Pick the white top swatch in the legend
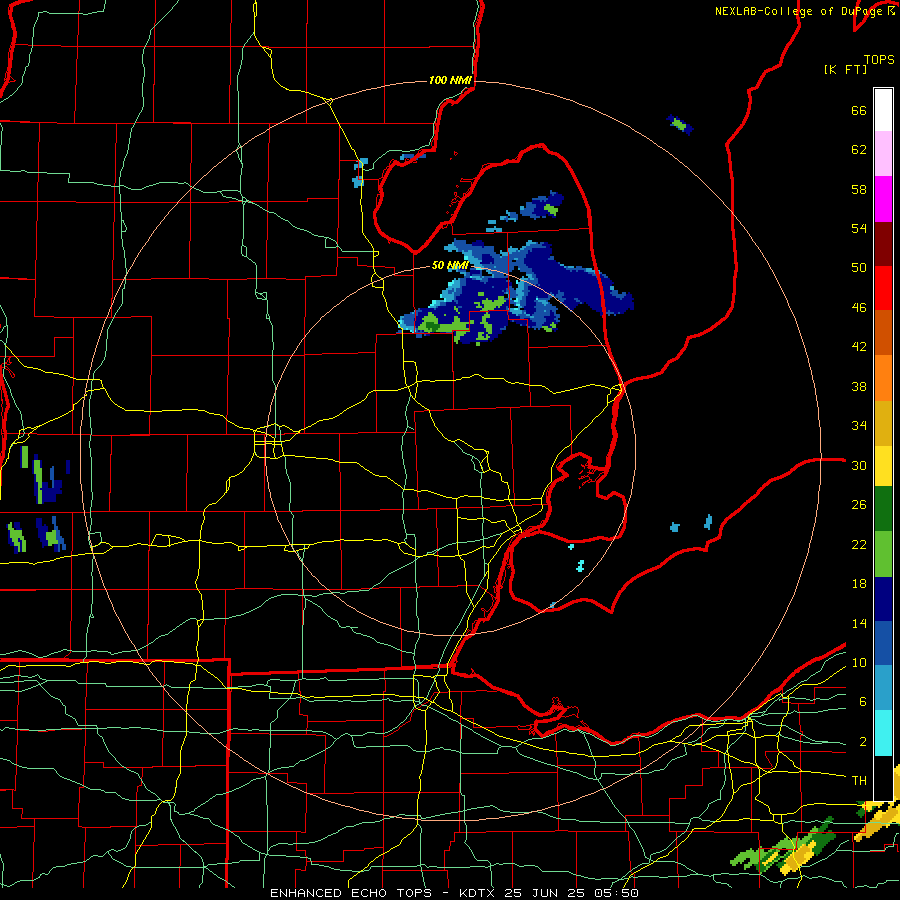 tap(883, 110)
